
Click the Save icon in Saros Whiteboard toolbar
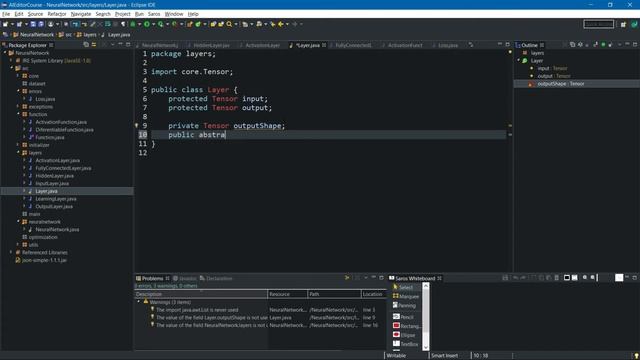505,278
